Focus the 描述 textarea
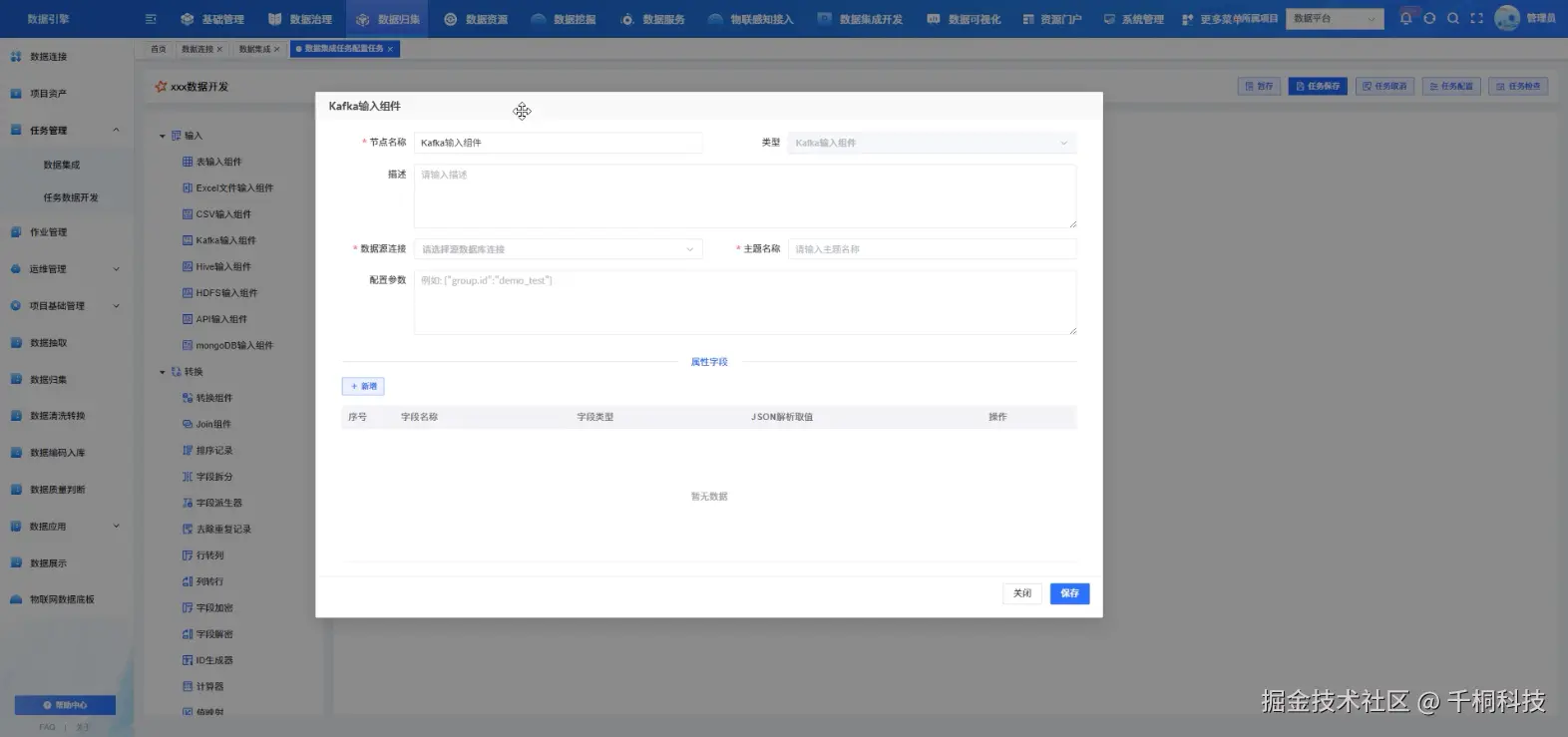 click(x=745, y=196)
